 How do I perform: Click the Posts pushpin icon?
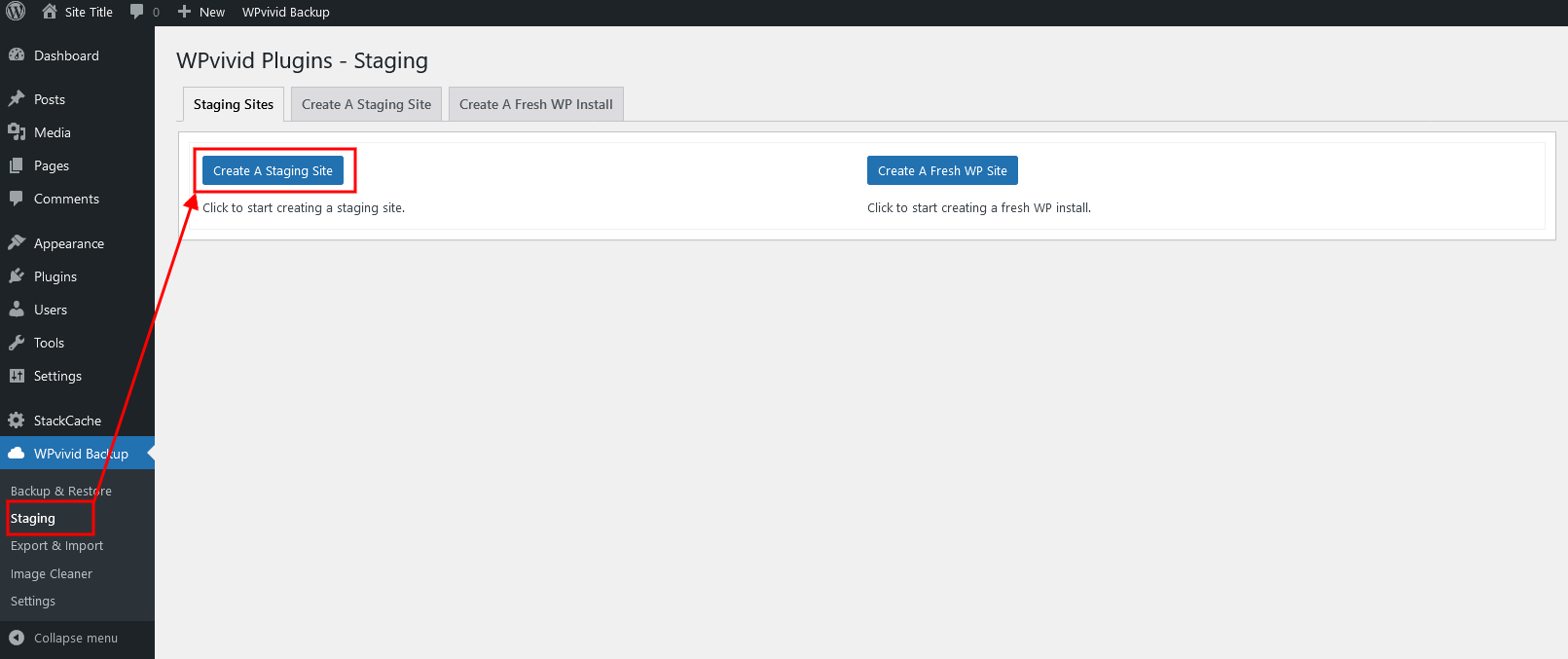point(17,99)
